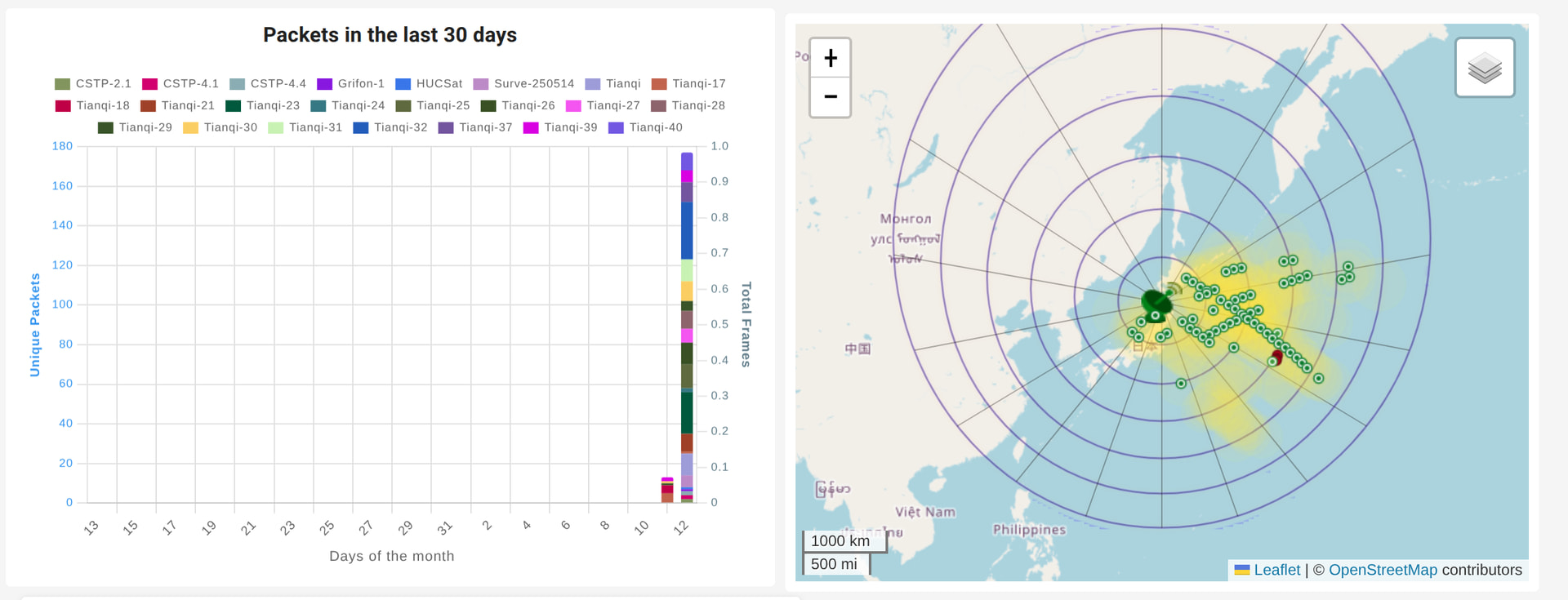Zoom out of the map
Screen dimensions: 1568x600
tap(830, 96)
